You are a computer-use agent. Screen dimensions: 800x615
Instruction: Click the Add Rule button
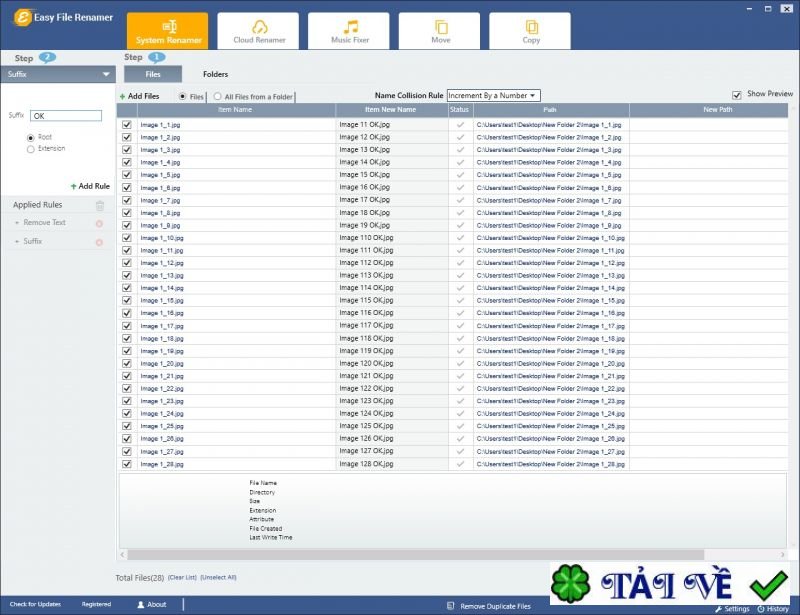pyautogui.click(x=90, y=186)
